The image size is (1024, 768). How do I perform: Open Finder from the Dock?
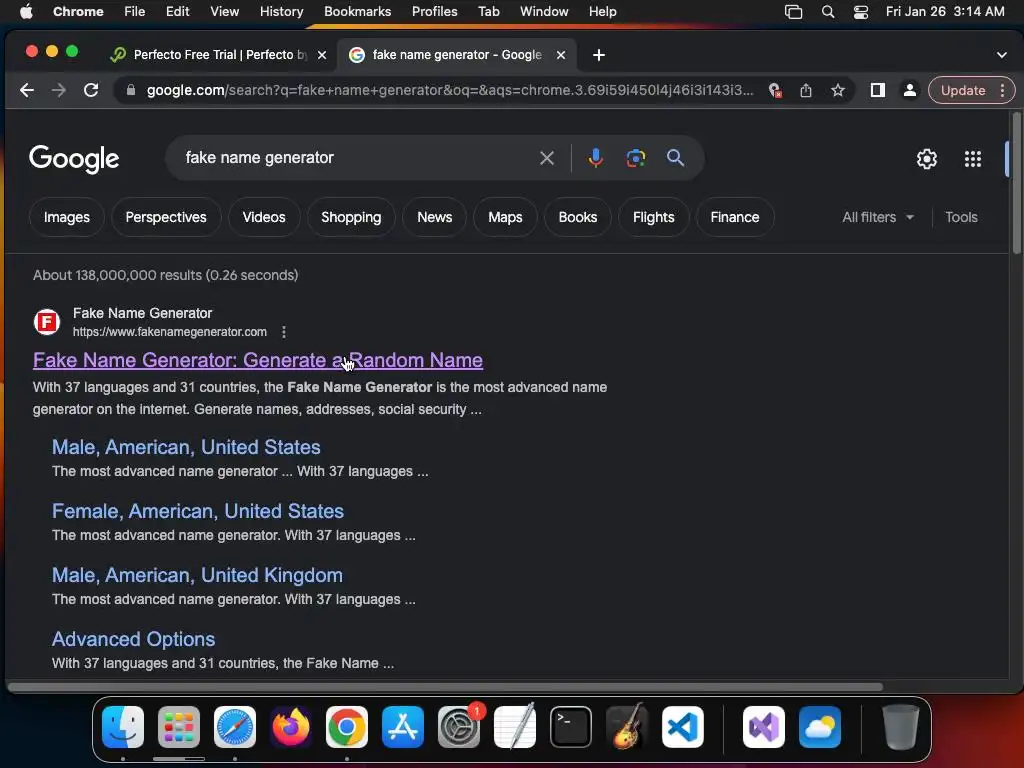(x=123, y=727)
